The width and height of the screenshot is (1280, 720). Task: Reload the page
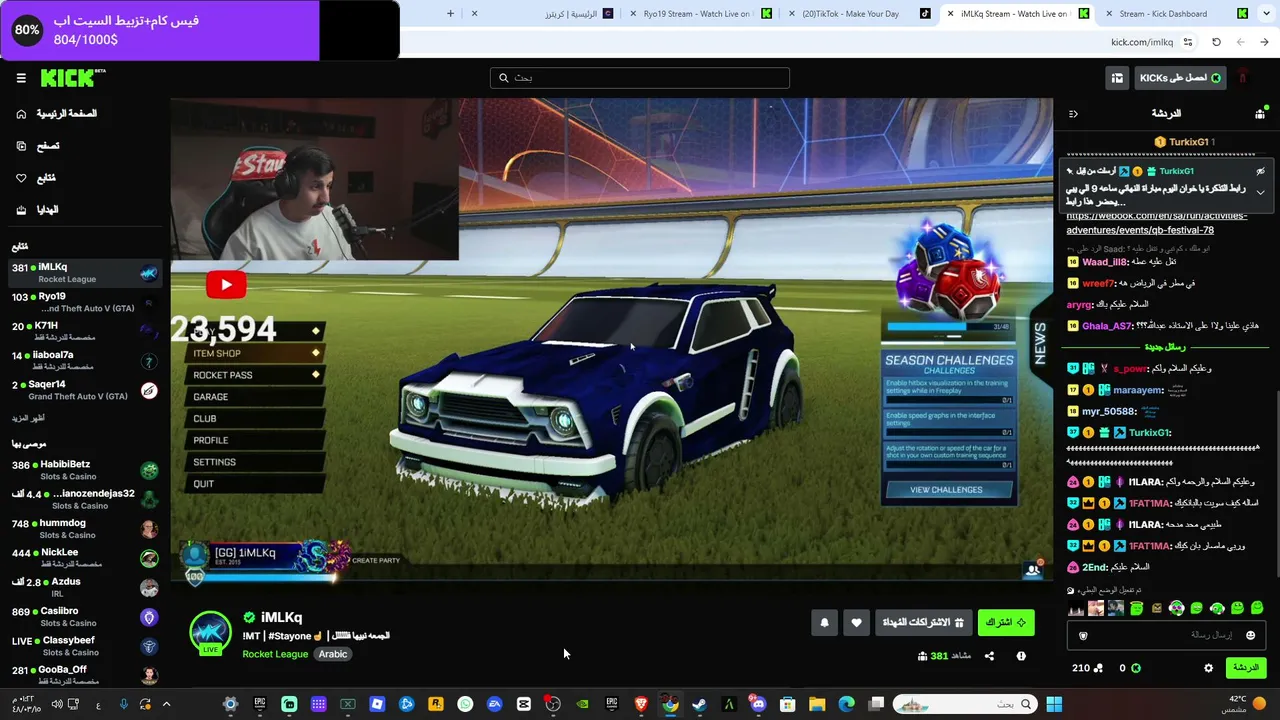tap(1216, 42)
